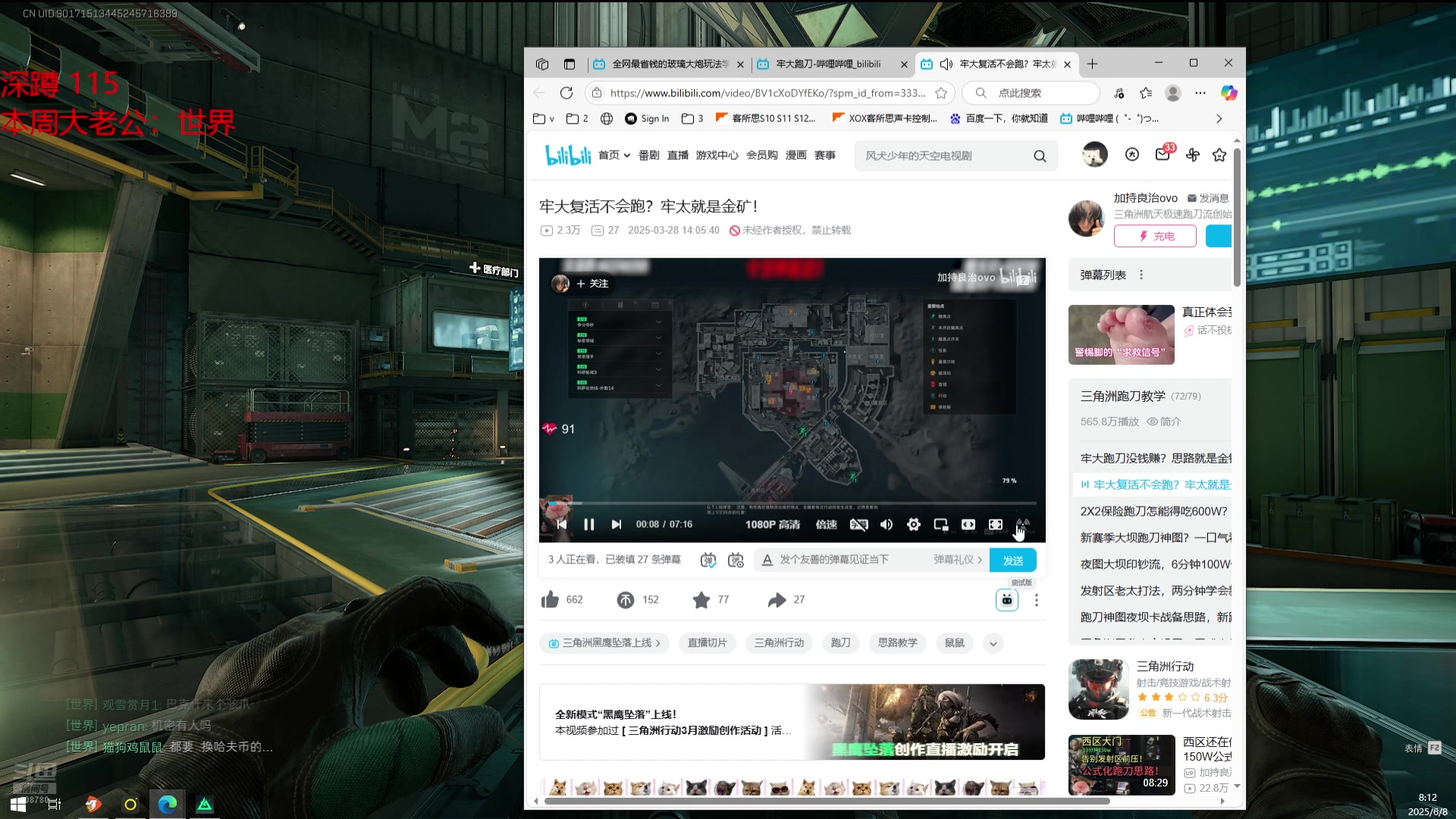
Task: Switch to 全网最省钱的玻璃大炮玩法 browser tab
Action: coord(667,64)
